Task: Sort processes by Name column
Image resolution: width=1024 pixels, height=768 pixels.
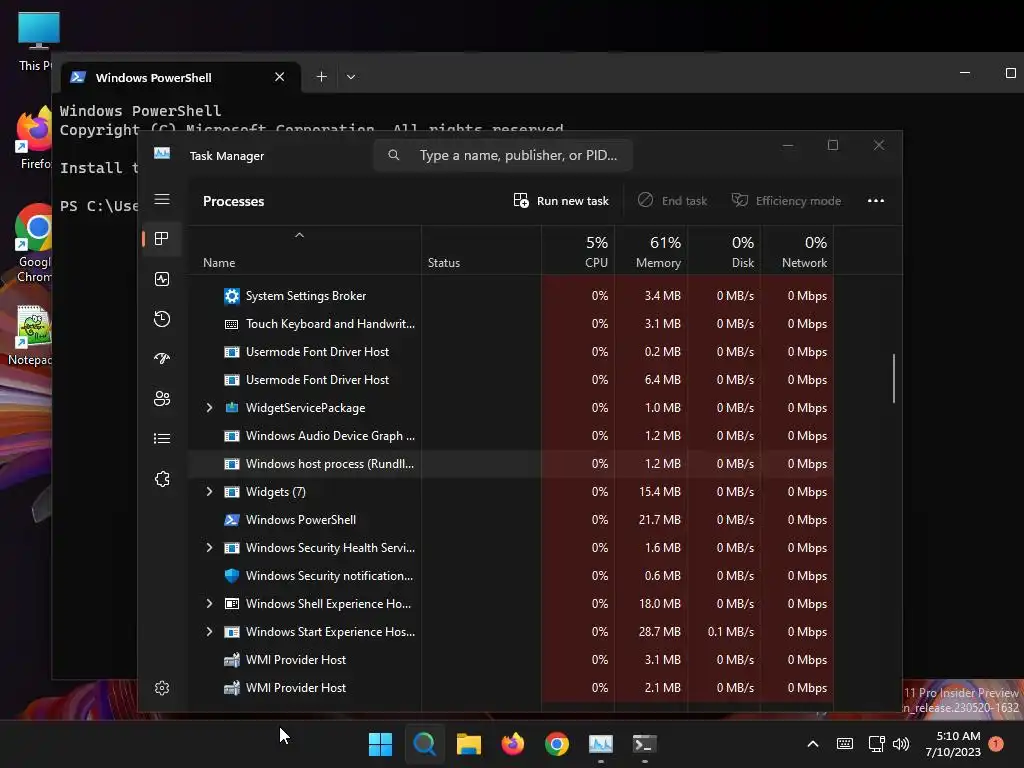Action: coord(219,263)
